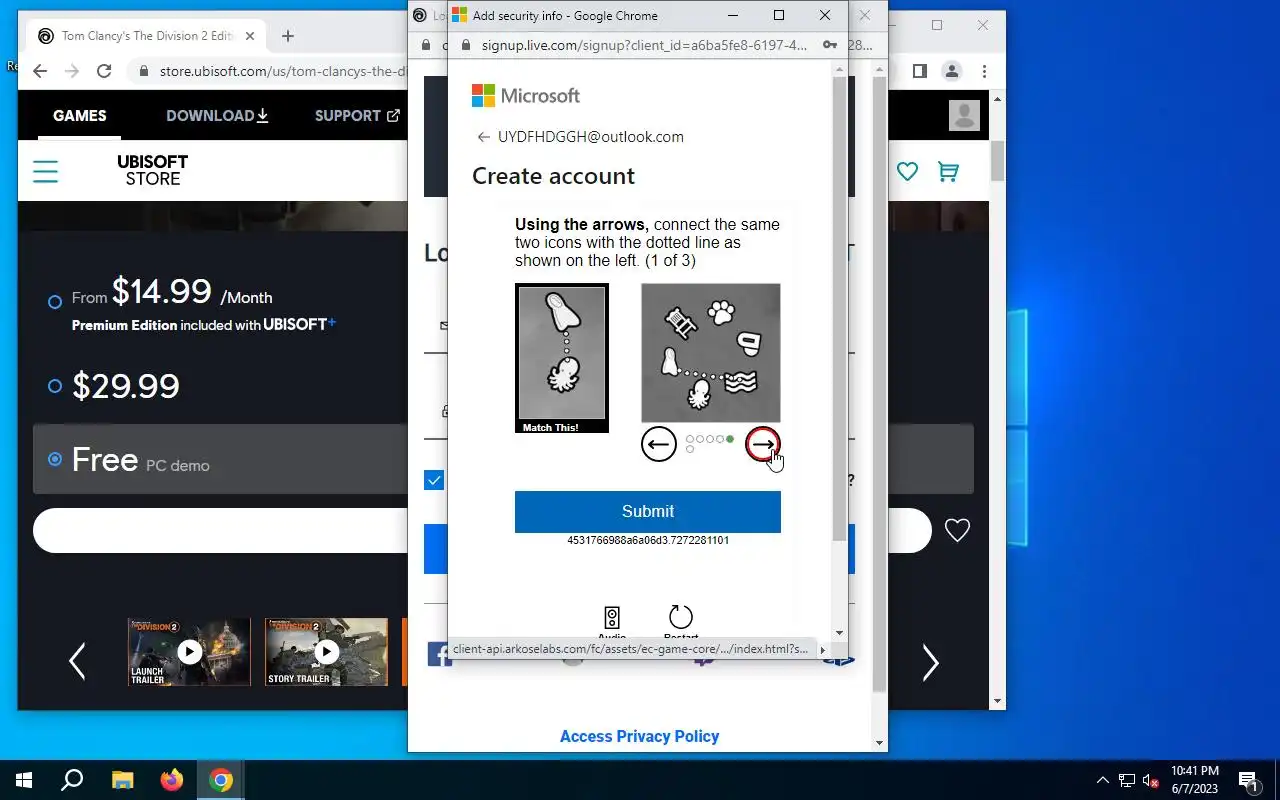This screenshot has width=1280, height=800.
Task: Open the Windows Start menu
Action: point(24,780)
